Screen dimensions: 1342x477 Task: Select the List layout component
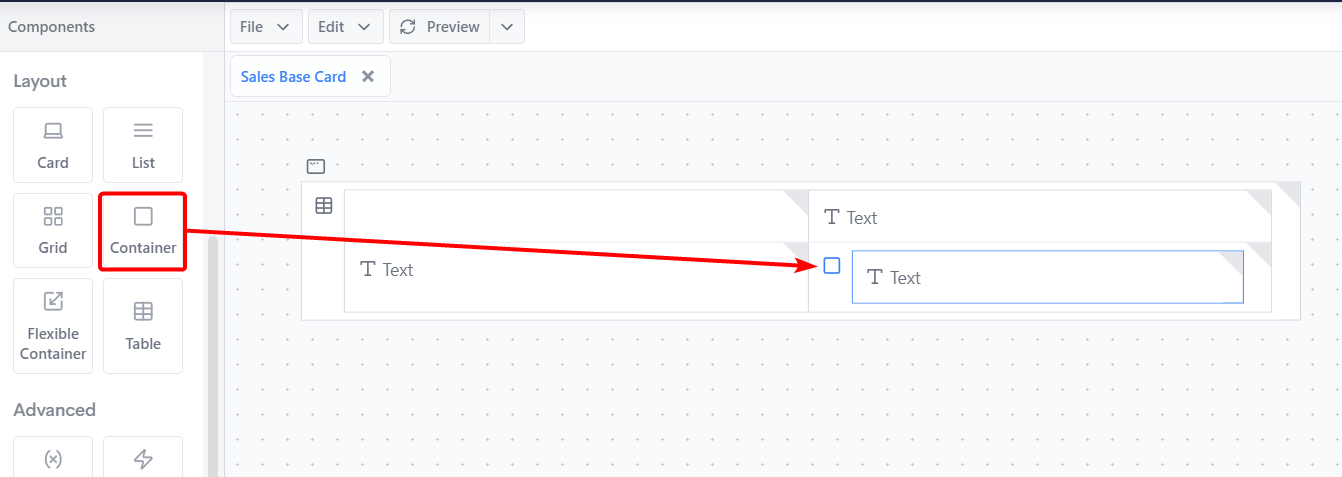143,145
